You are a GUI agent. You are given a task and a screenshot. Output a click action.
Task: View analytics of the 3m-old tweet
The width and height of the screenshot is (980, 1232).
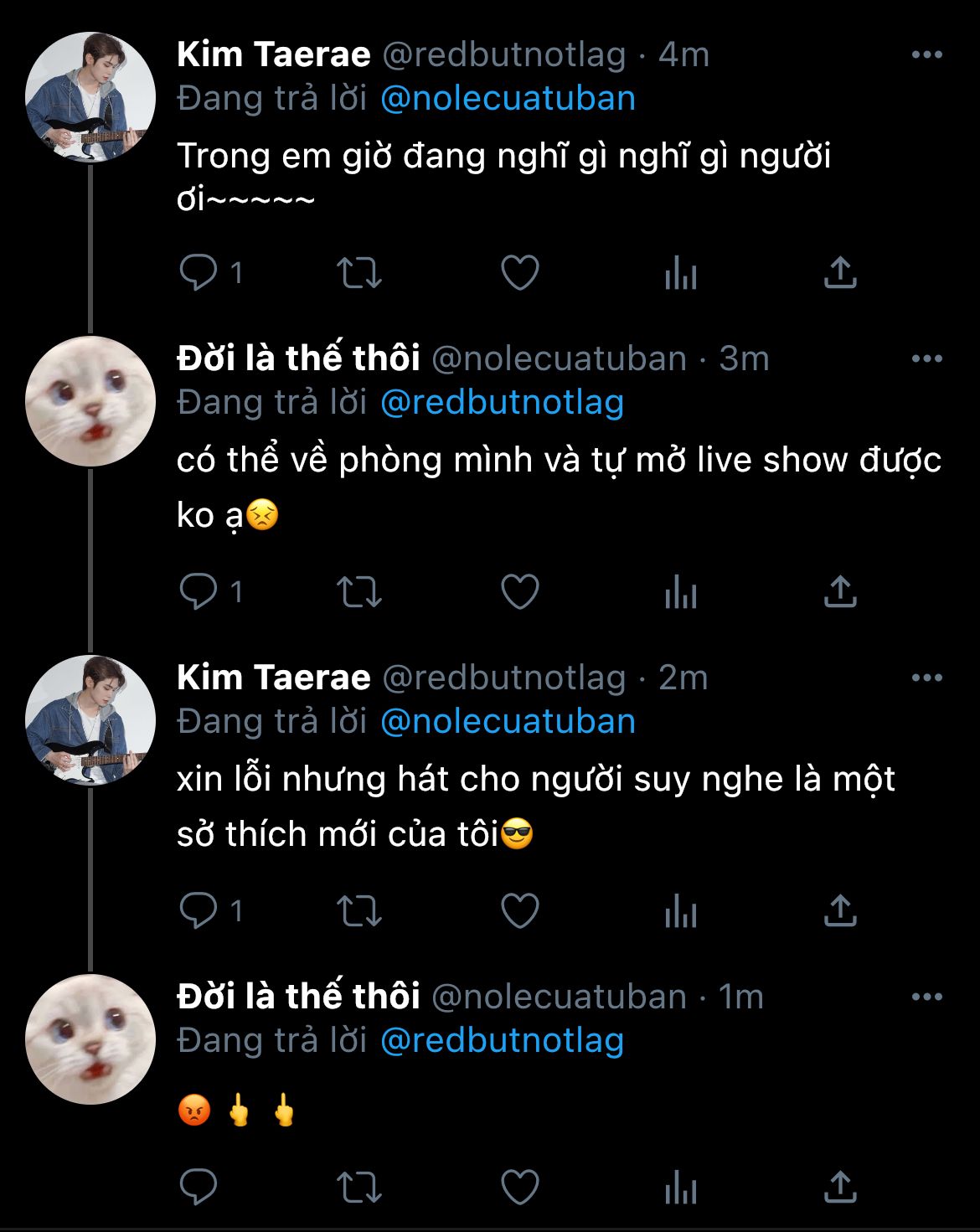680,593
